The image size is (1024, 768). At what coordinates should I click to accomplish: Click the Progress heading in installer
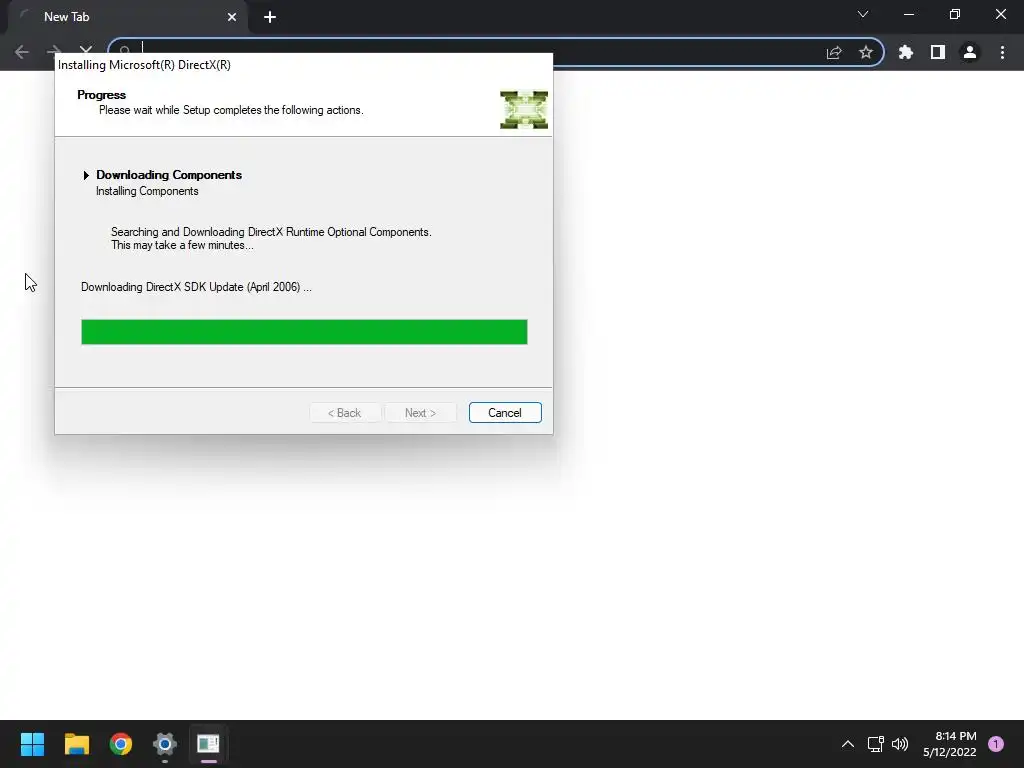101,95
